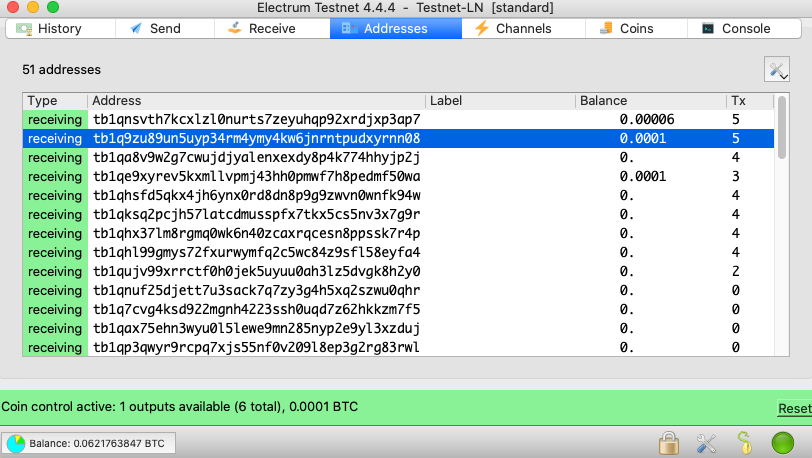Click the lock password icon in status bar
This screenshot has height=458, width=812.
669,443
